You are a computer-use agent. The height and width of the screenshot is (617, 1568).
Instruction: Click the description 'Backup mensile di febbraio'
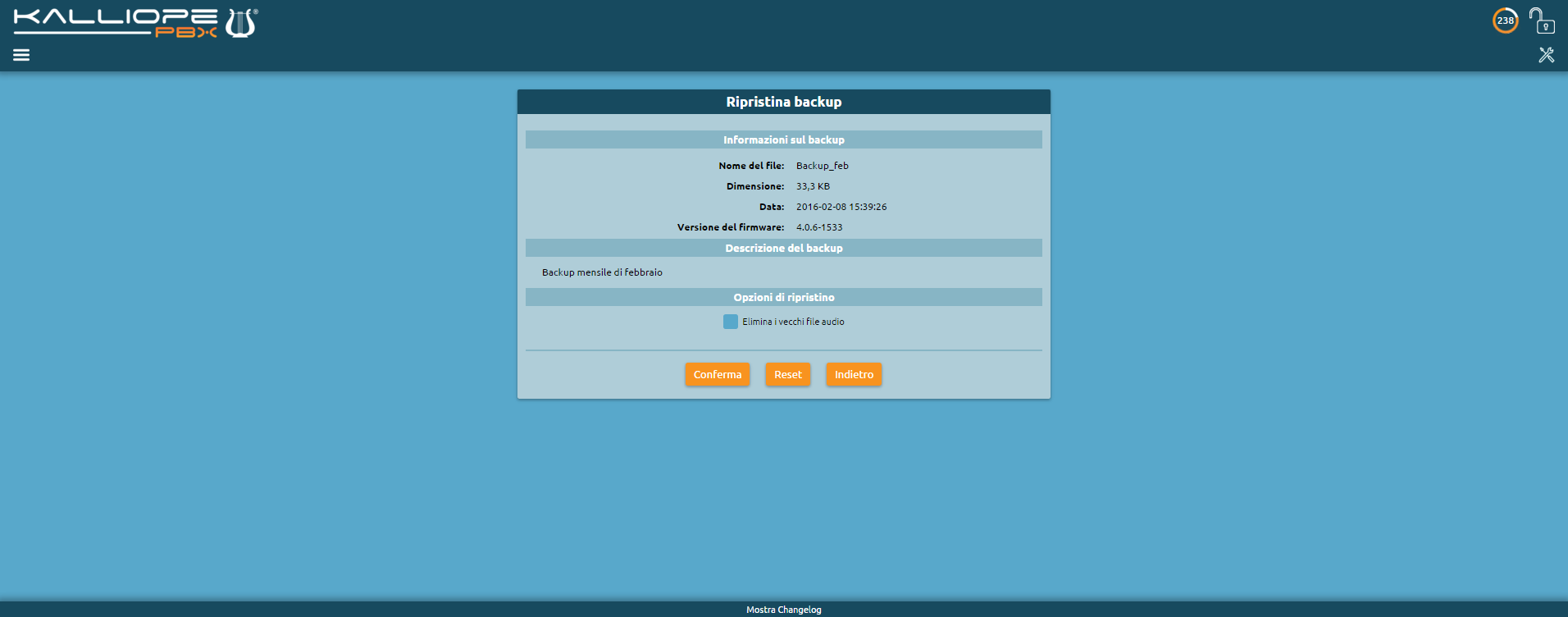tap(602, 272)
